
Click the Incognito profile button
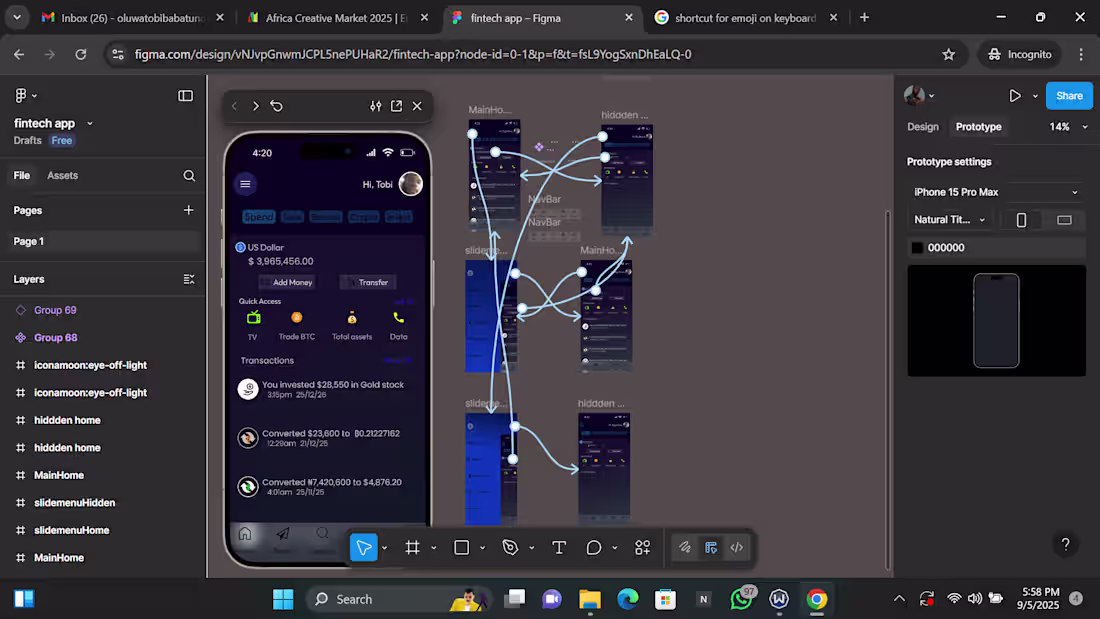coord(1019,54)
